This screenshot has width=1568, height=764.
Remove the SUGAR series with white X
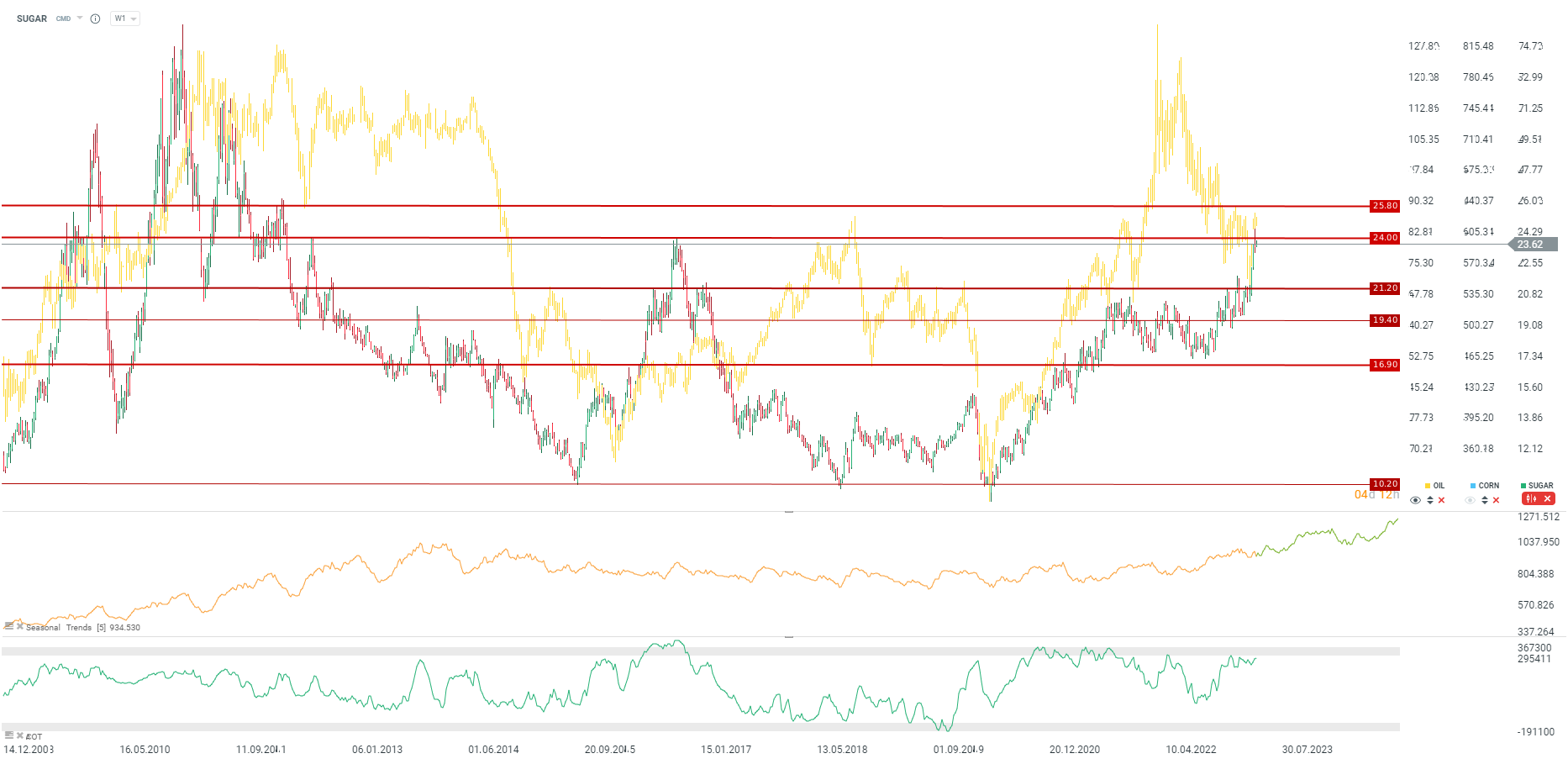[1547, 499]
